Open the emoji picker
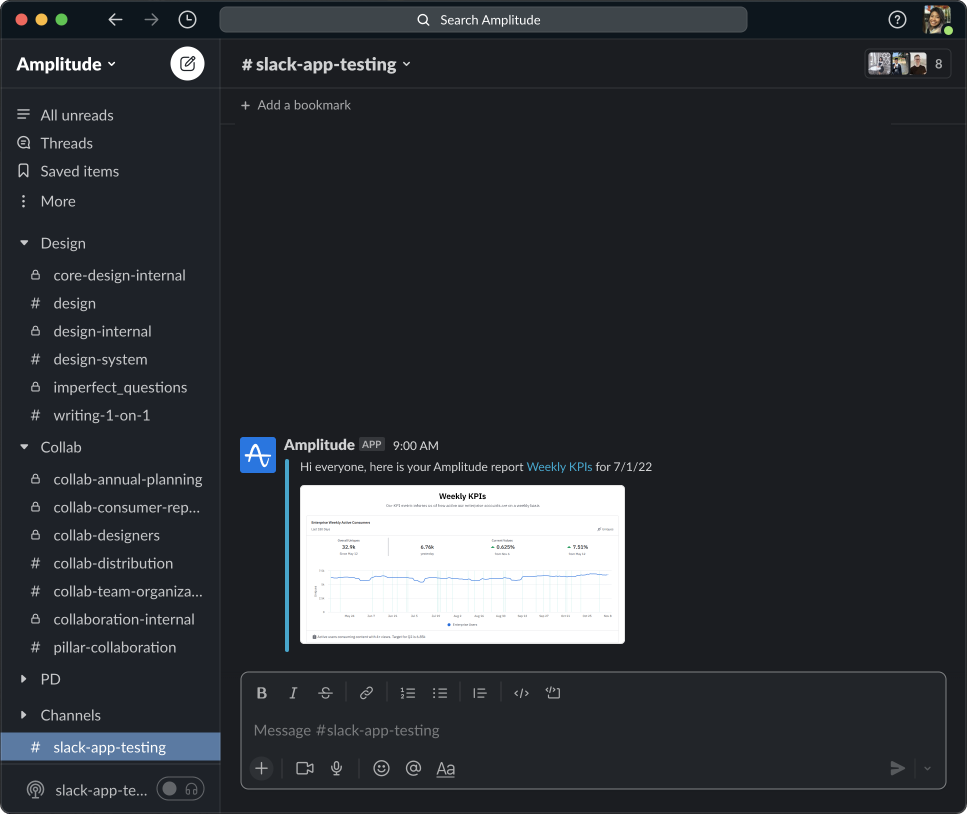The width and height of the screenshot is (967, 814). (380, 768)
